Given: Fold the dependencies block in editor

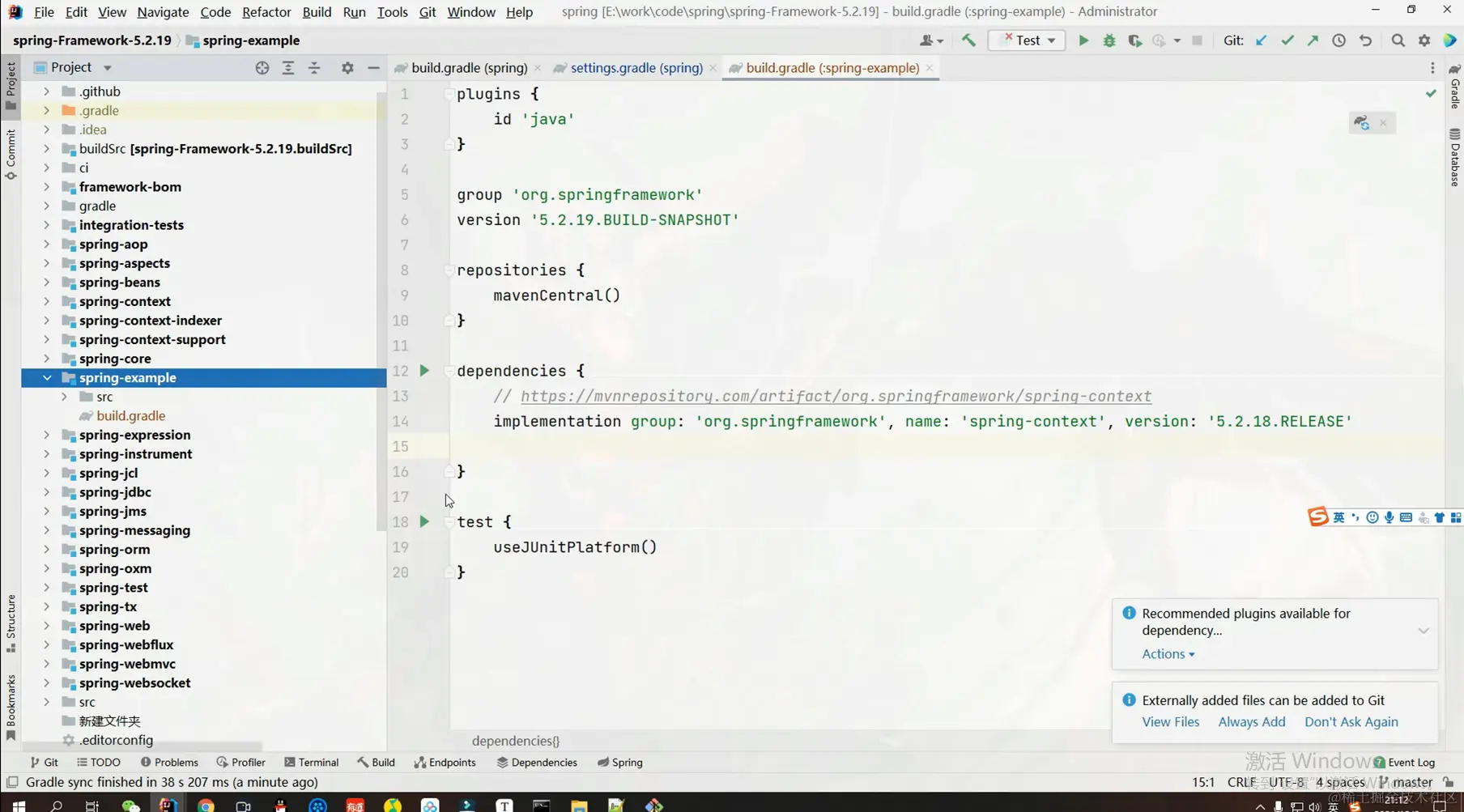Looking at the screenshot, I should tap(449, 371).
